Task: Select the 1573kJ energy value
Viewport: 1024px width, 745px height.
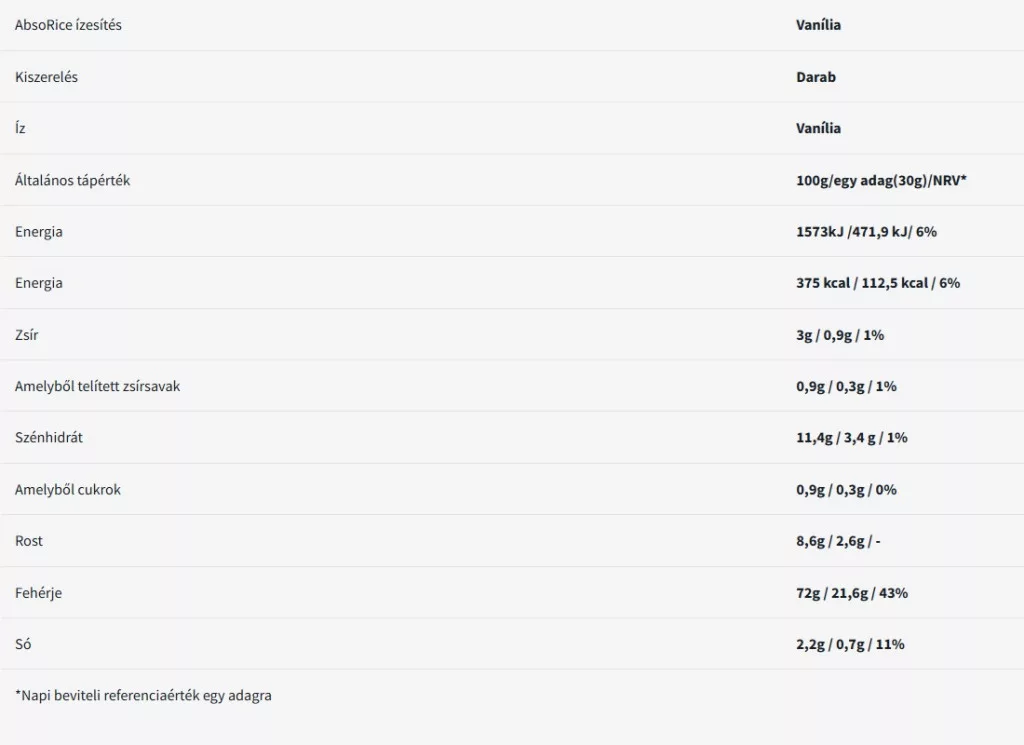Action: pos(866,232)
